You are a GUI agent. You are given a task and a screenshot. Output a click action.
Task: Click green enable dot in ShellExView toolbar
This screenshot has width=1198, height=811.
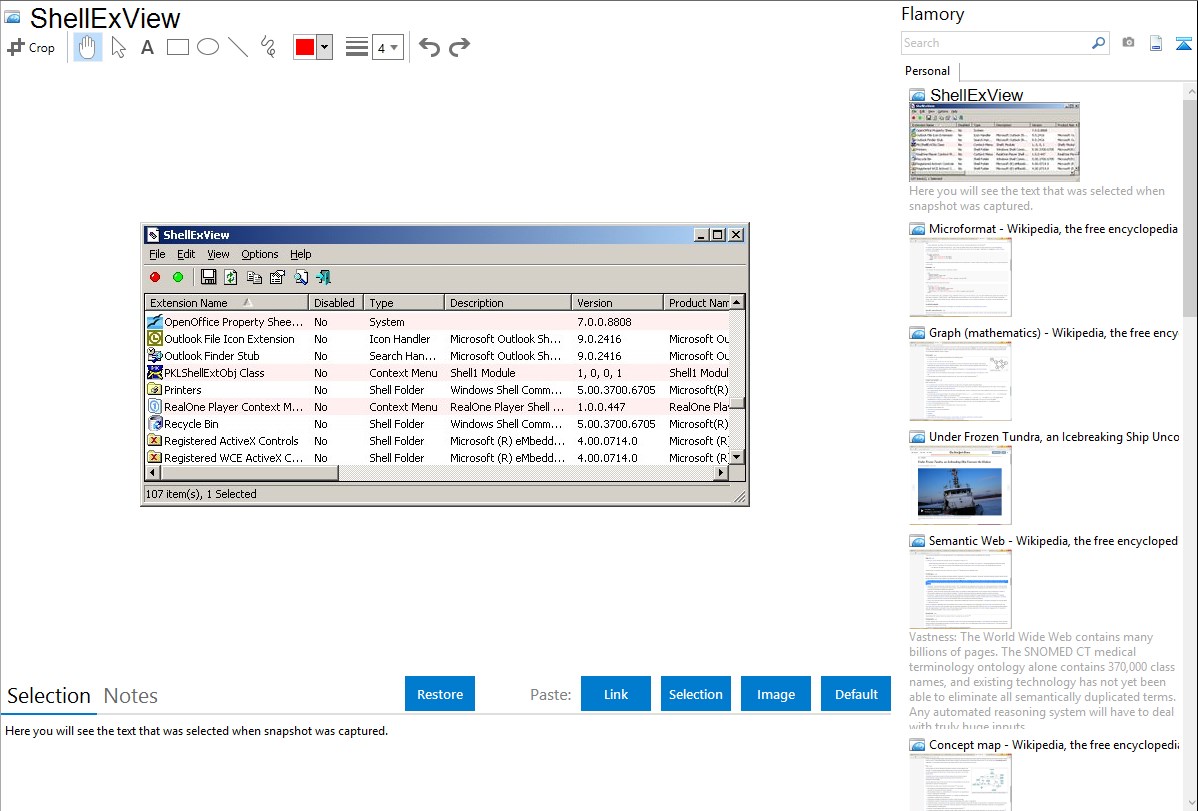click(178, 277)
